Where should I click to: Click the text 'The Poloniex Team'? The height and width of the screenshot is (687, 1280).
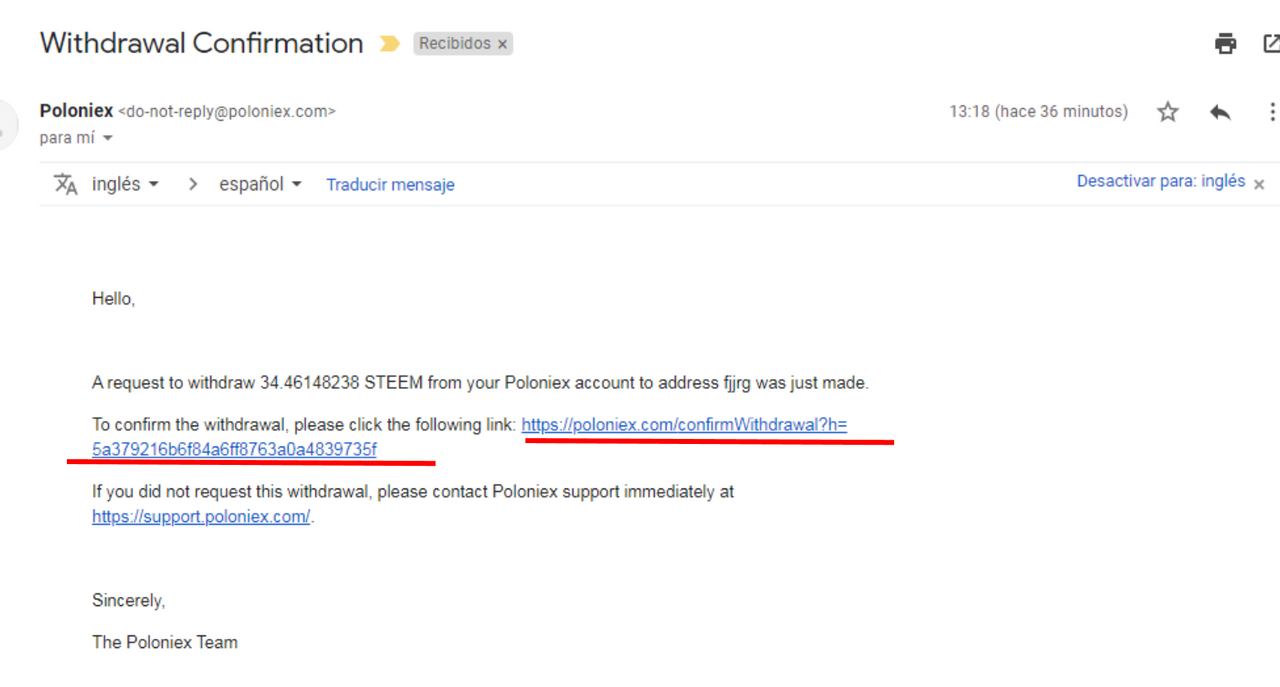165,642
